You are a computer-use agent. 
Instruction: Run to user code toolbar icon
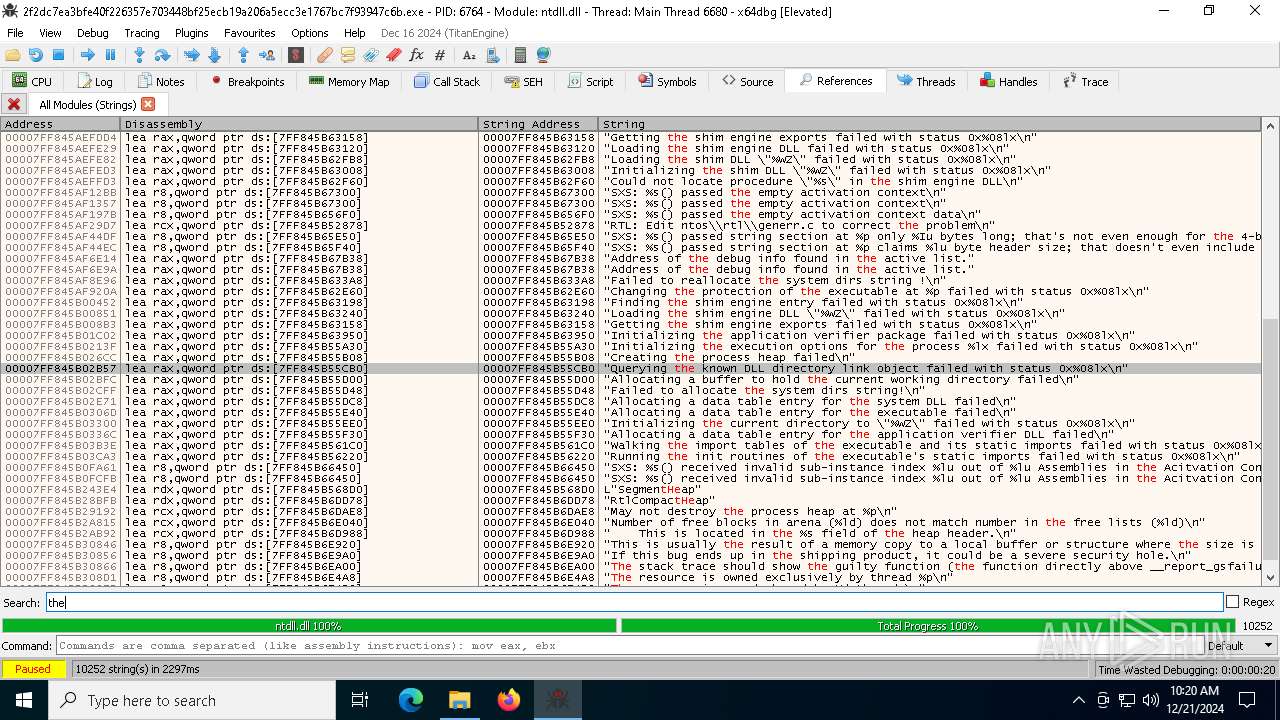(x=266, y=55)
